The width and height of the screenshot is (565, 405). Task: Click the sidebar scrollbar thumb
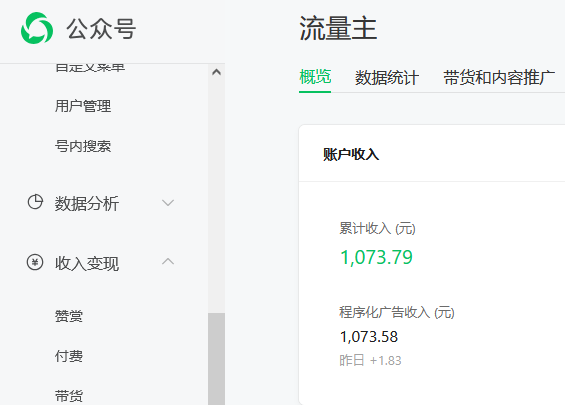217,359
